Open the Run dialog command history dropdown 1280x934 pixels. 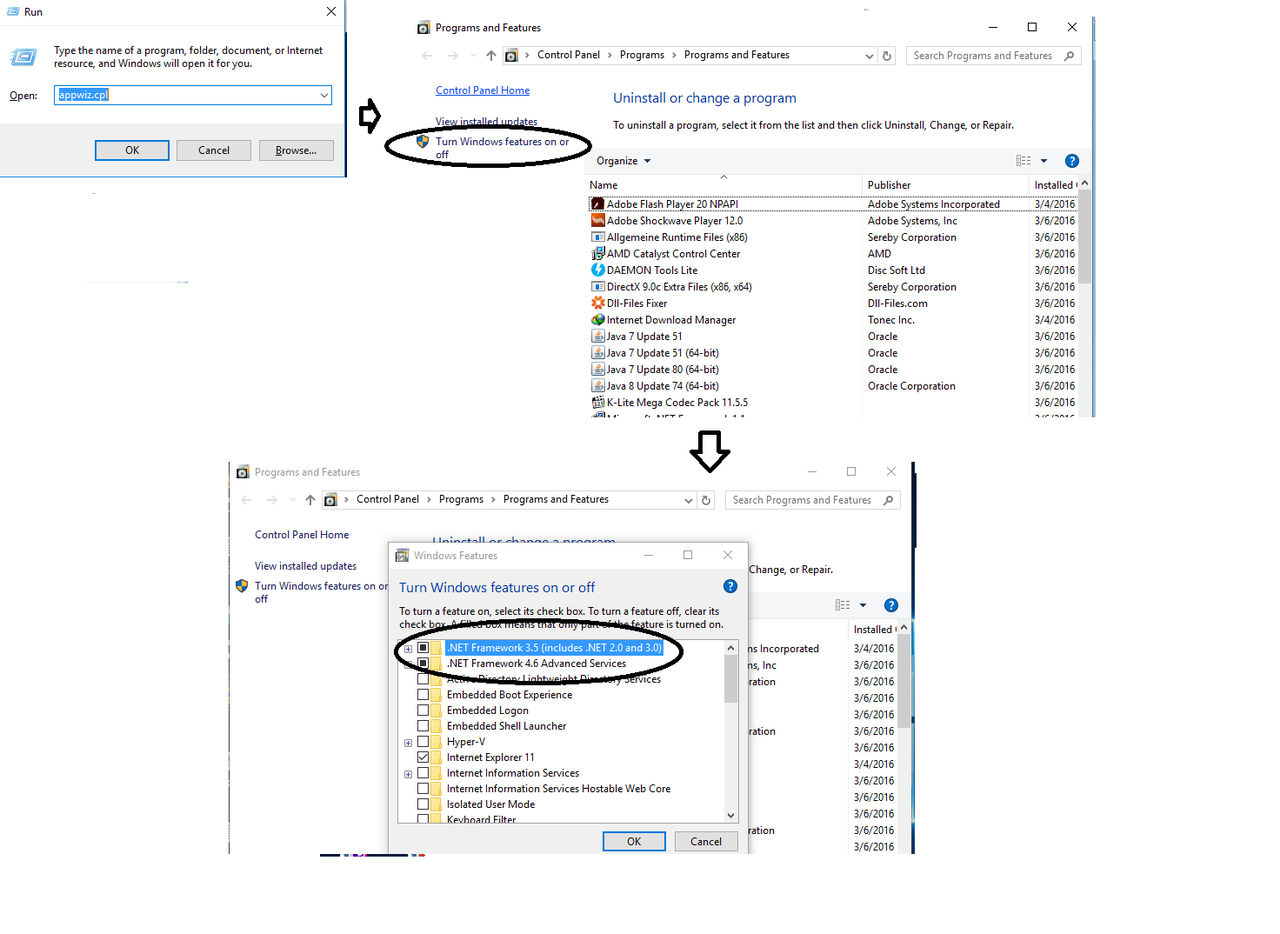[324, 95]
